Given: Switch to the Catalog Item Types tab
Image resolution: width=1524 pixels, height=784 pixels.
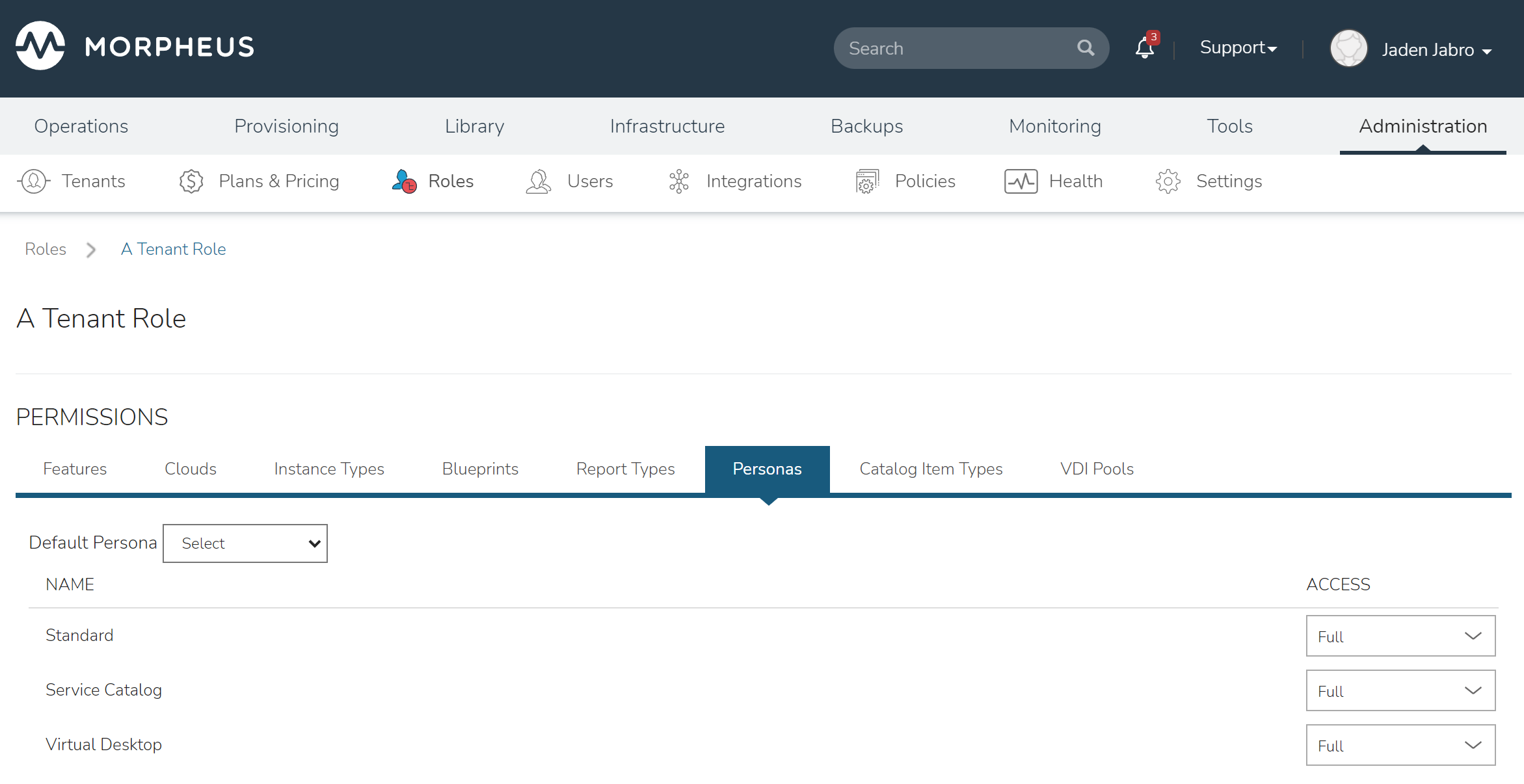Looking at the screenshot, I should point(931,469).
